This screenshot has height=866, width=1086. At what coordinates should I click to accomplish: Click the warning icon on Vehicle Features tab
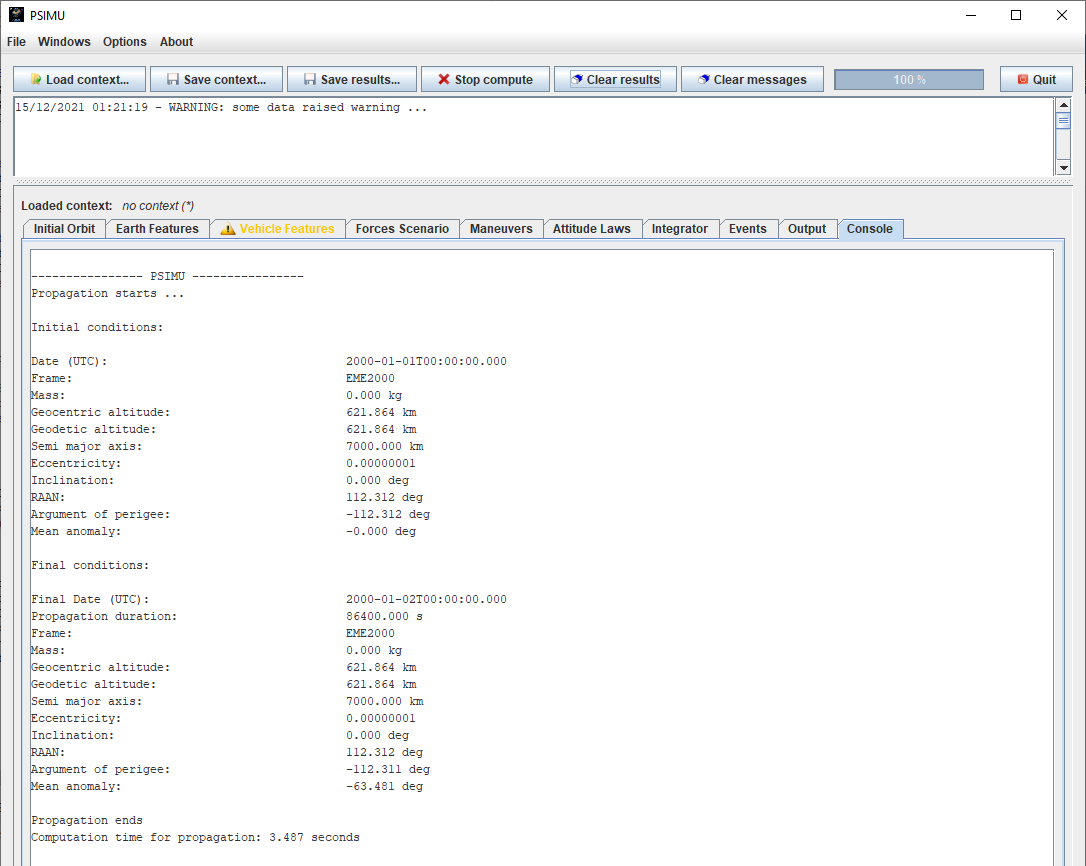pos(228,229)
